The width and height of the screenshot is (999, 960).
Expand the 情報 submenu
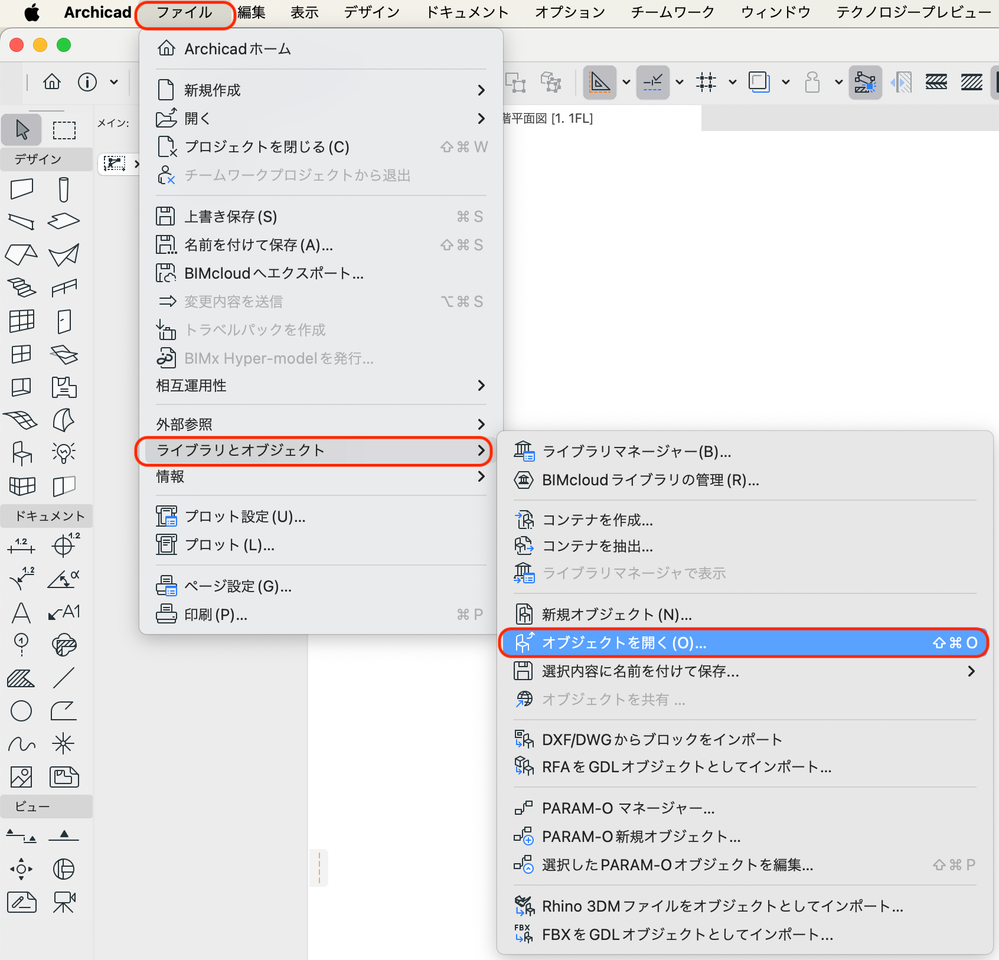click(x=321, y=476)
